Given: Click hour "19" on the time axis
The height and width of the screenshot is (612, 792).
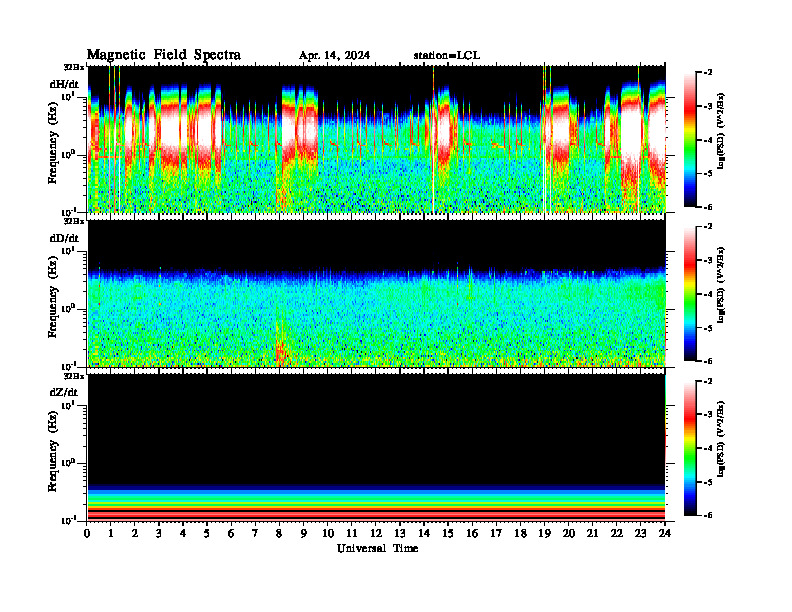Looking at the screenshot, I should coord(544,533).
